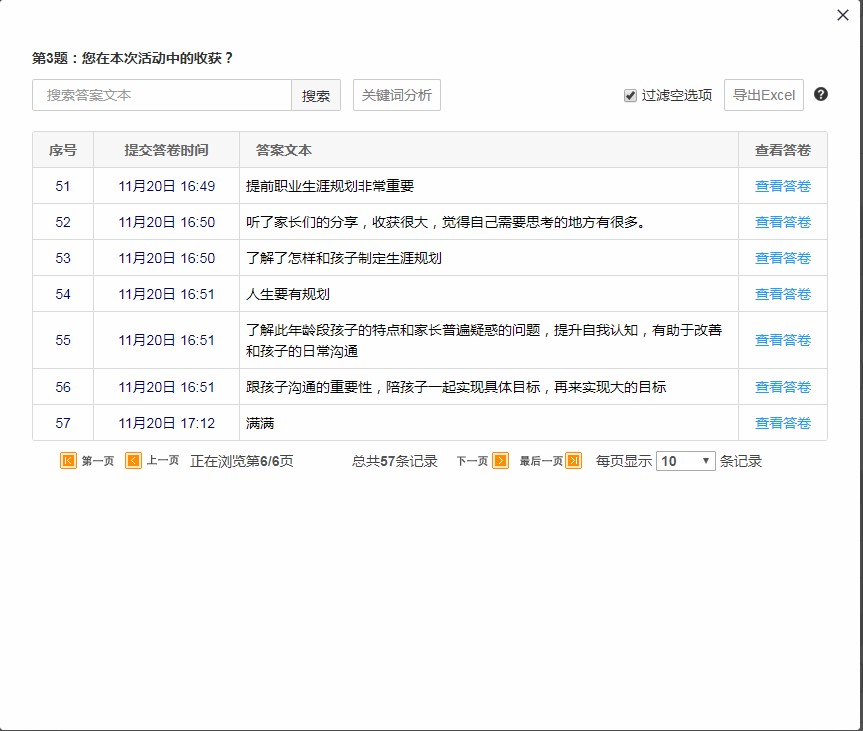View answer sheet for row 54
Image resolution: width=863 pixels, height=731 pixels.
click(783, 294)
